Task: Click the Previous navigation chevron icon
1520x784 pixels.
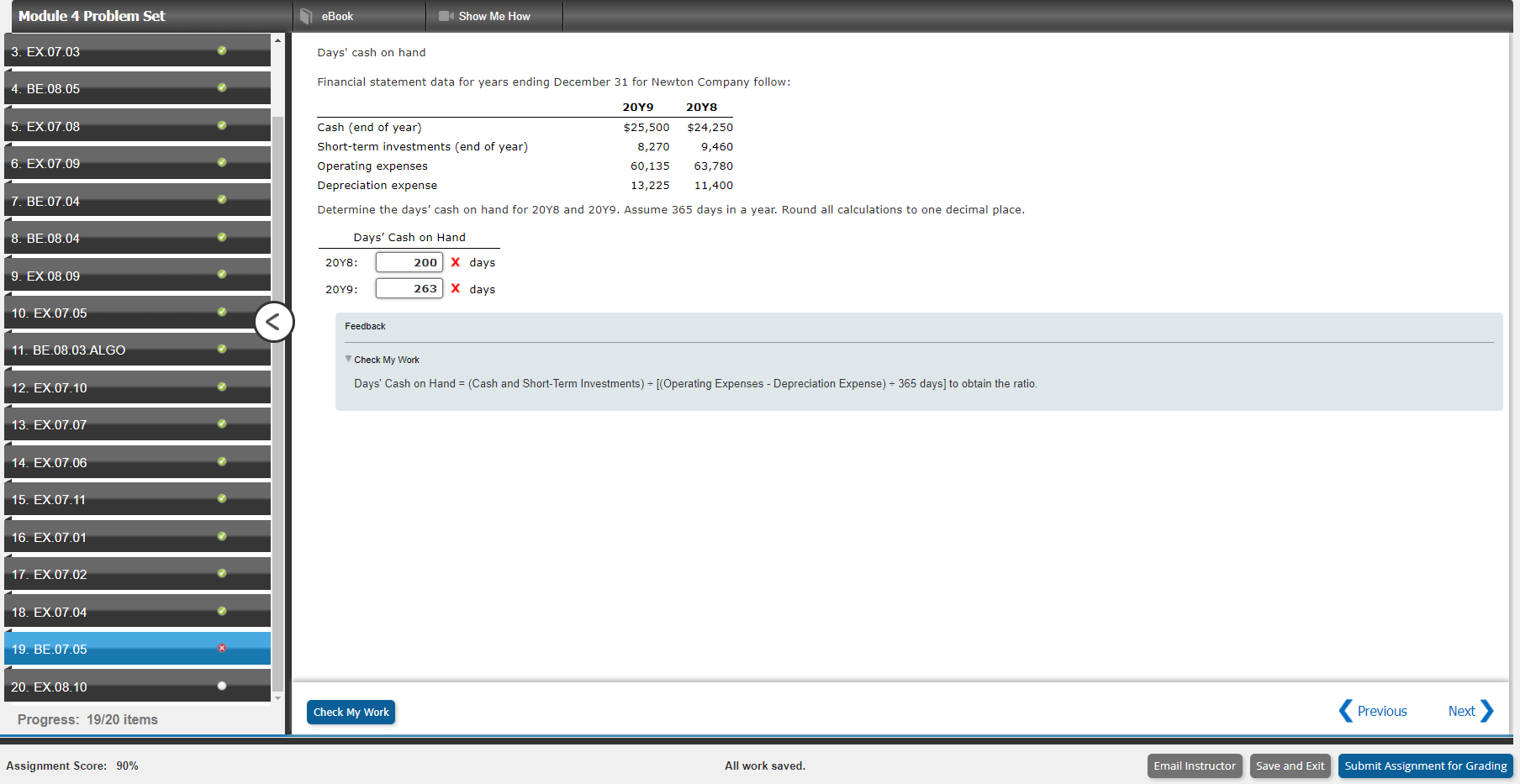Action: [1346, 711]
